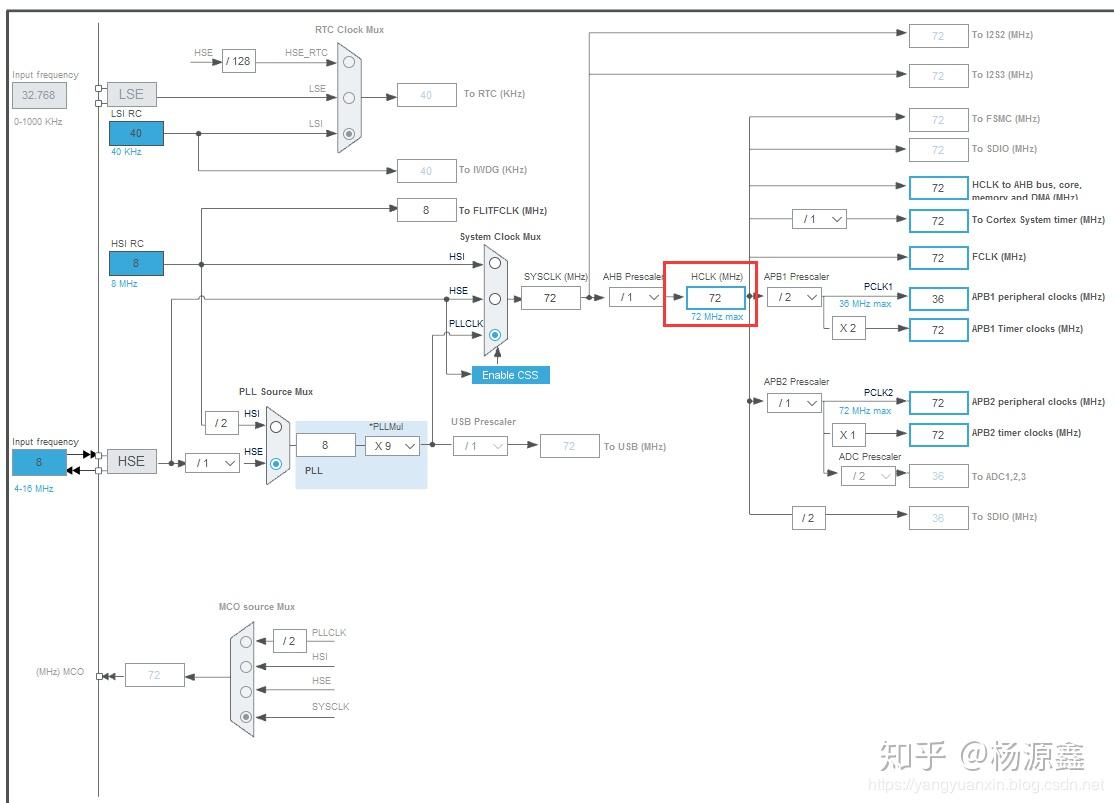
Task: Click the To SDIO 36 value box
Action: click(x=939, y=517)
